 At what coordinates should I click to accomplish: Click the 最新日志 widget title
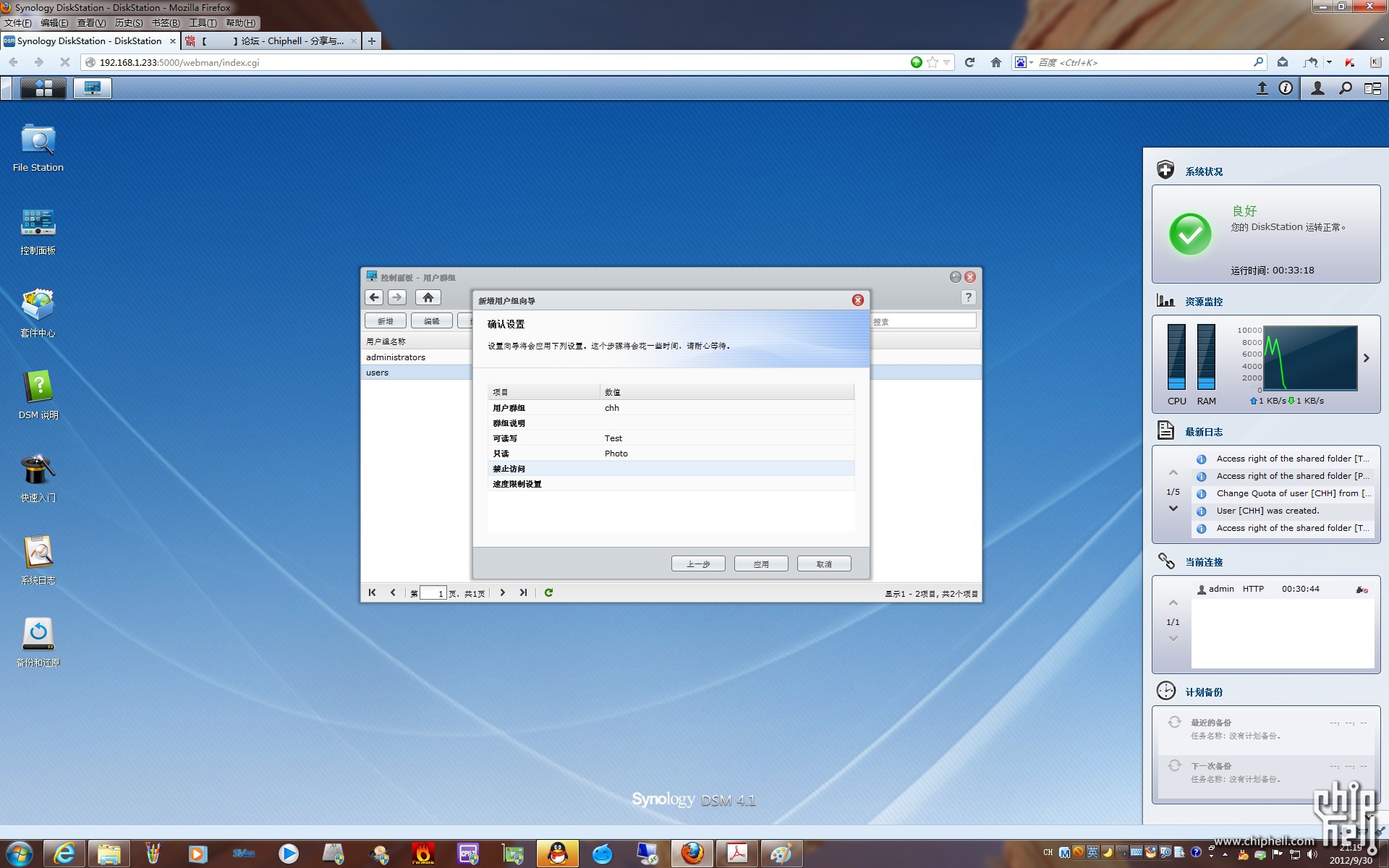(1204, 432)
